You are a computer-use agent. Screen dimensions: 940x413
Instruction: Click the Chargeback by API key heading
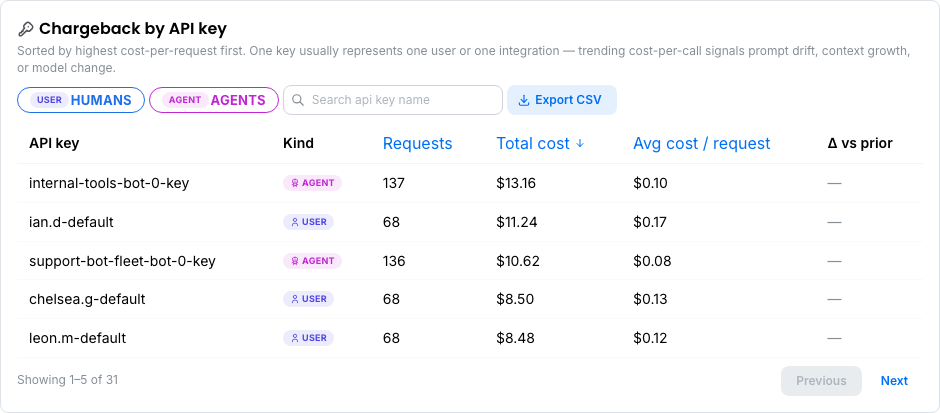[132, 29]
